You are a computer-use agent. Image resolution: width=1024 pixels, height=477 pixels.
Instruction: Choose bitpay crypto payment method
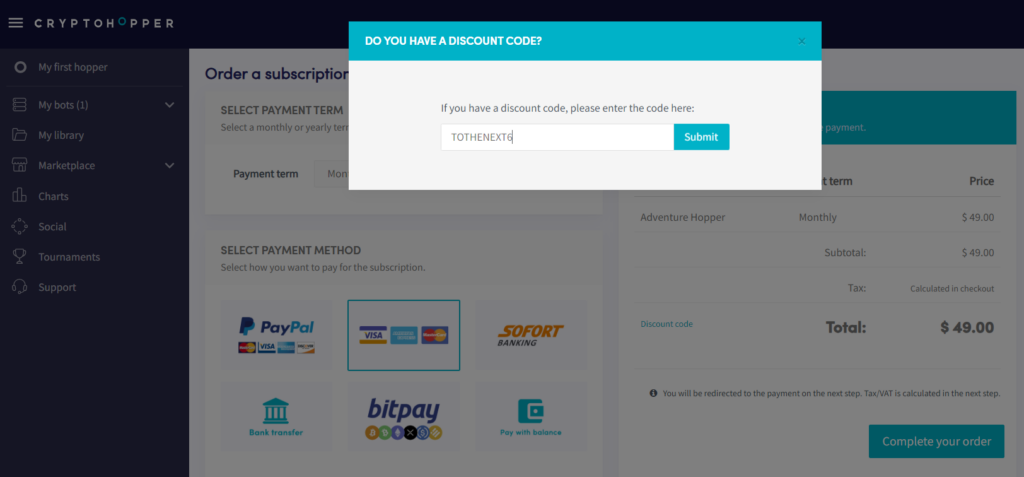pos(404,417)
